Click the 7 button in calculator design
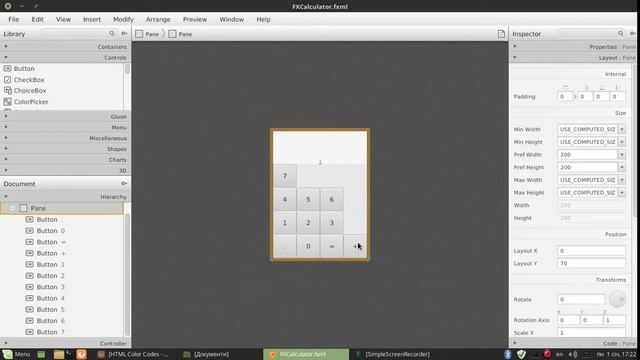The height and width of the screenshot is (360, 640). point(285,176)
